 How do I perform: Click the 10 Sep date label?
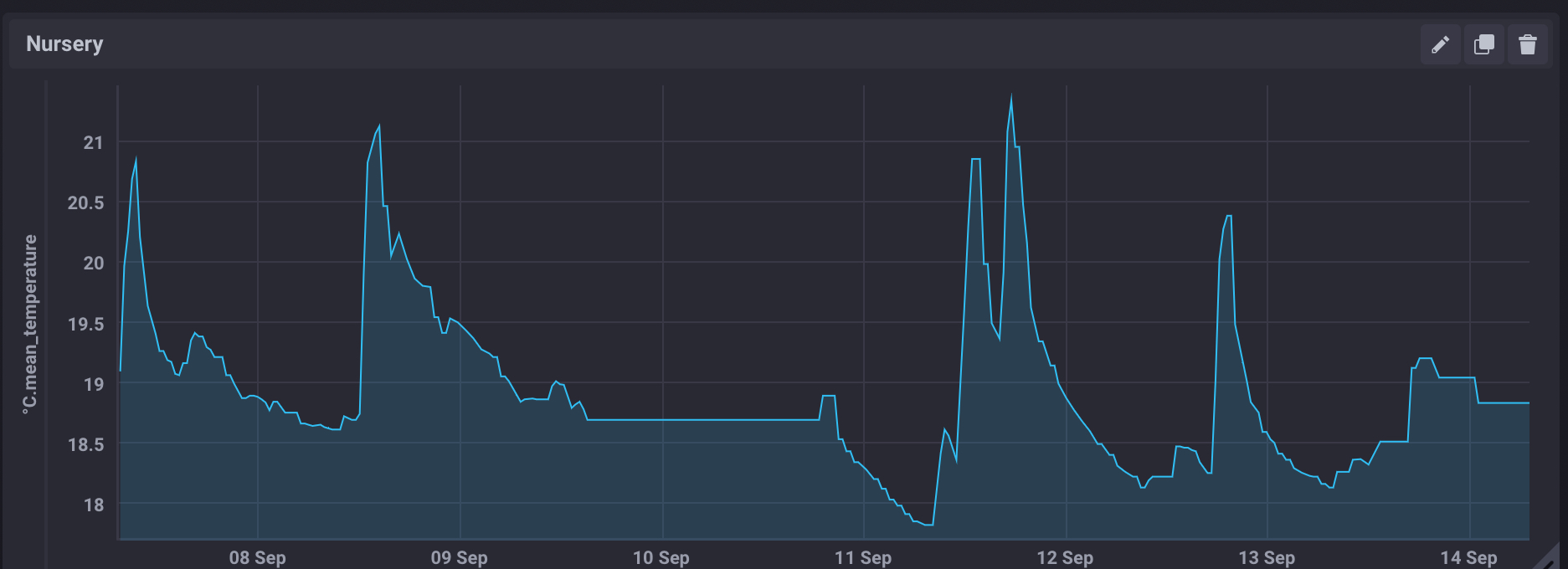tap(661, 557)
